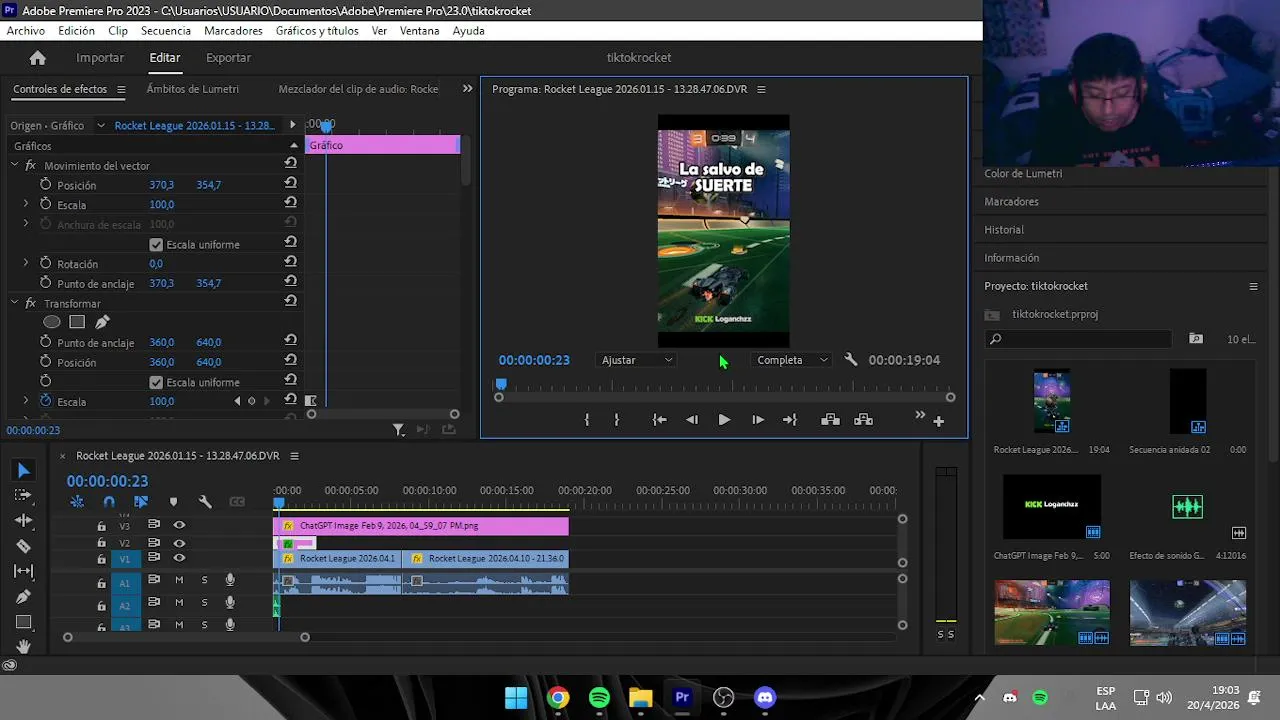
Task: Step forward one frame
Action: coord(758,420)
